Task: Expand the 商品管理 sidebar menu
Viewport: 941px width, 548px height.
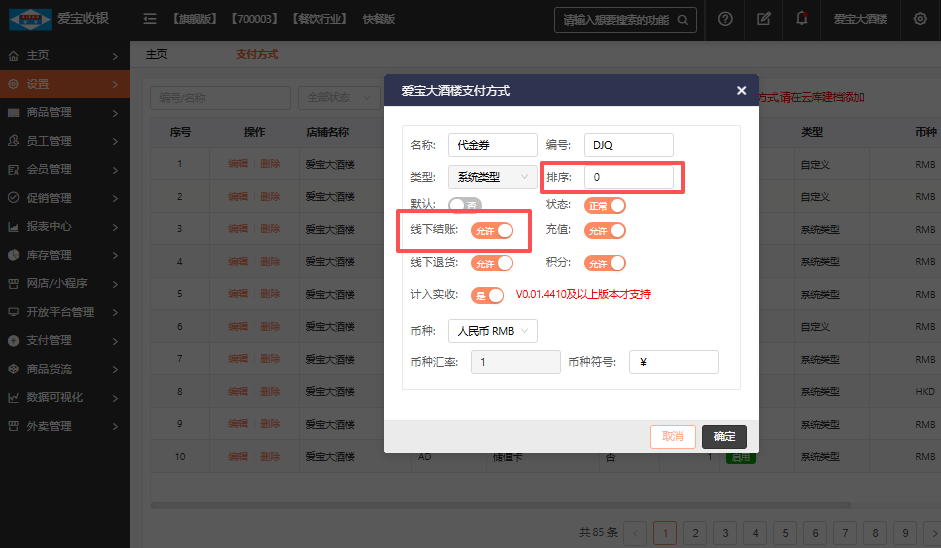Action: point(64,112)
